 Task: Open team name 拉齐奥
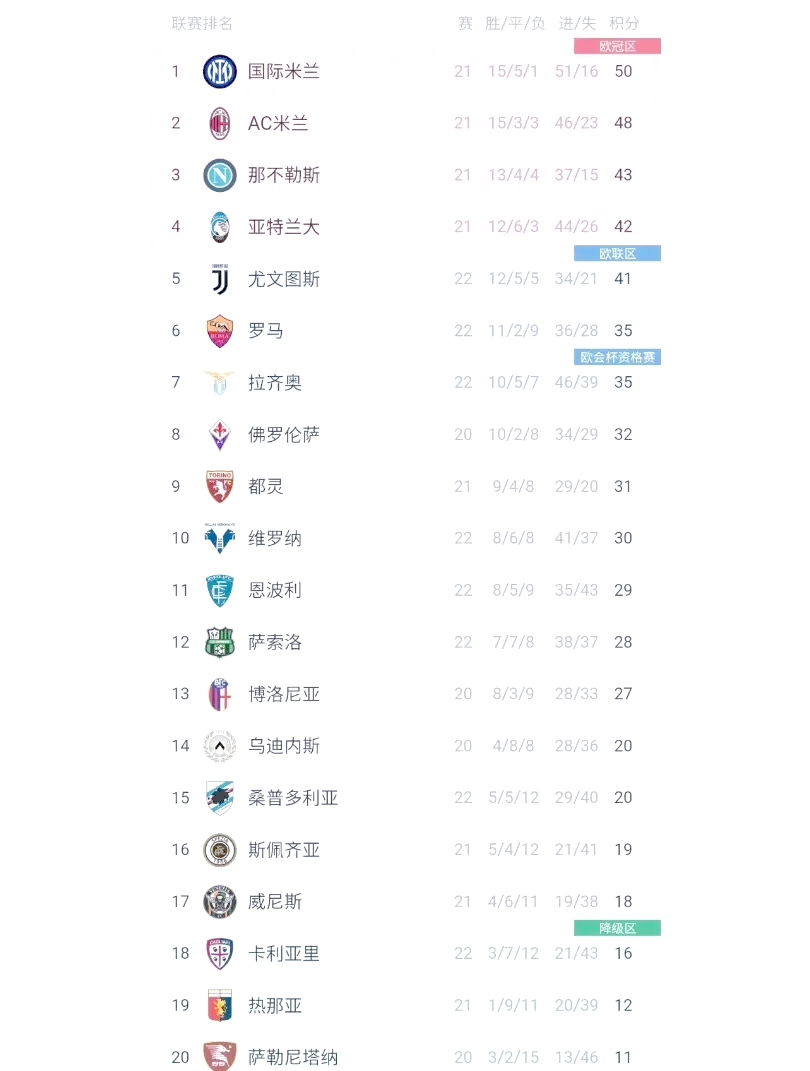tap(275, 383)
